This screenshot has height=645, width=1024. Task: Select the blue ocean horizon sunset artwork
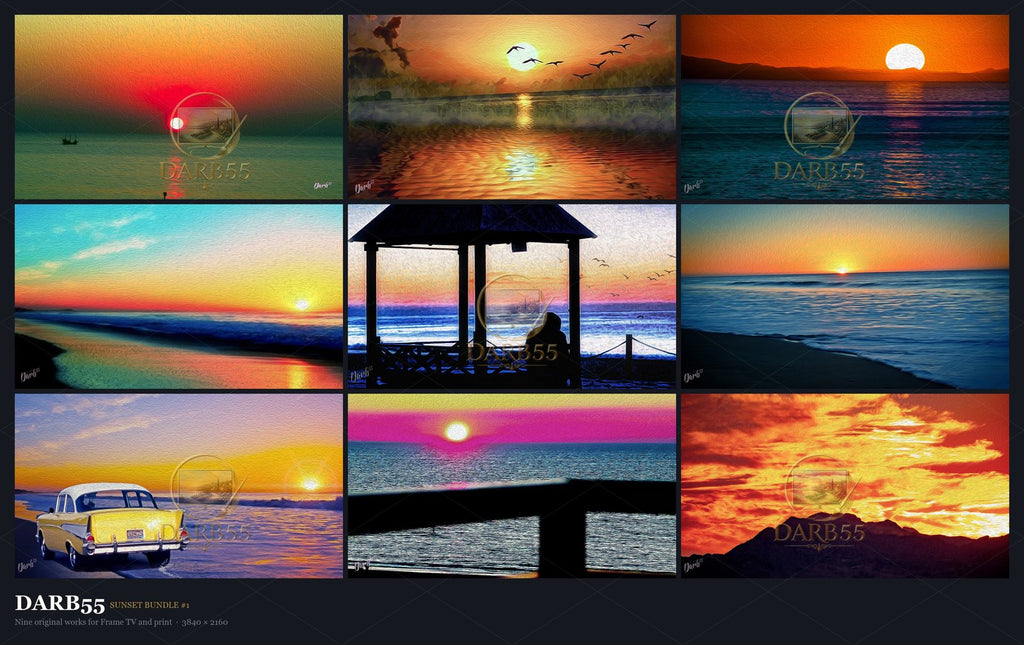(844, 296)
